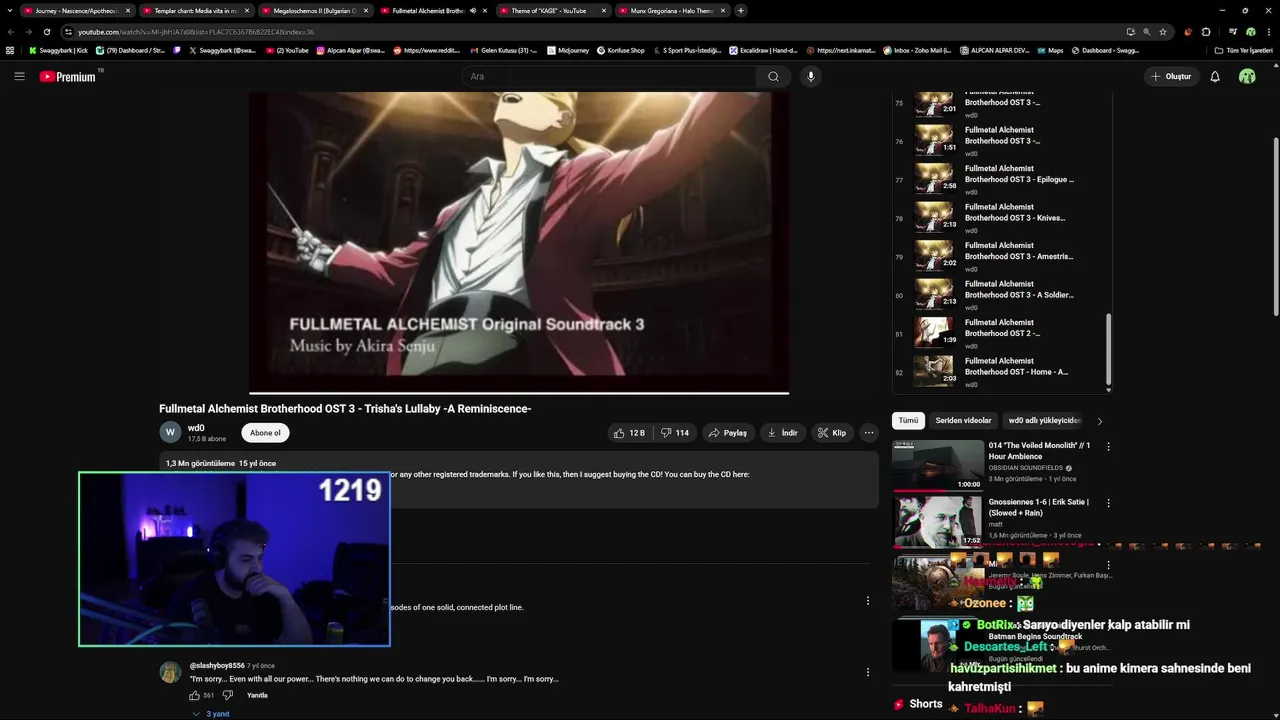This screenshot has height=720, width=1280.
Task: Select the 'Tümü' filter chip
Action: tap(908, 421)
